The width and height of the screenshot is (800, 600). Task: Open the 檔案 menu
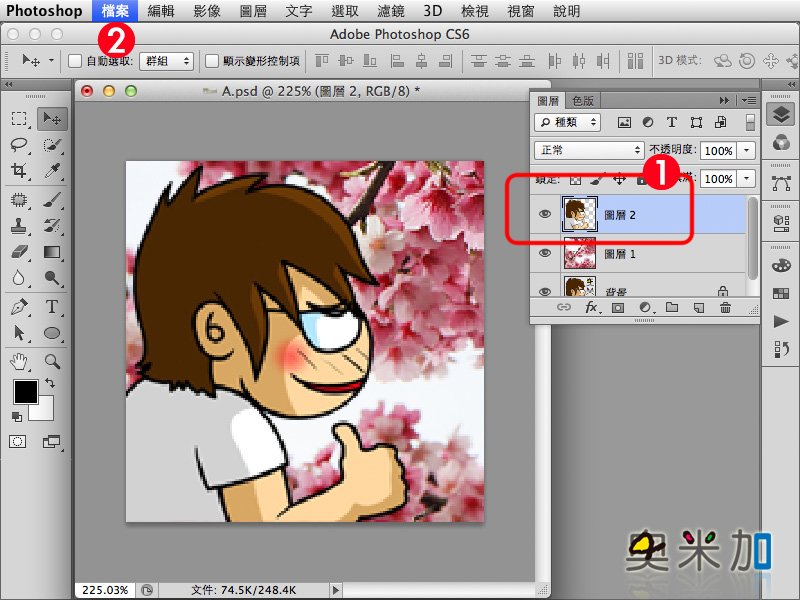115,11
